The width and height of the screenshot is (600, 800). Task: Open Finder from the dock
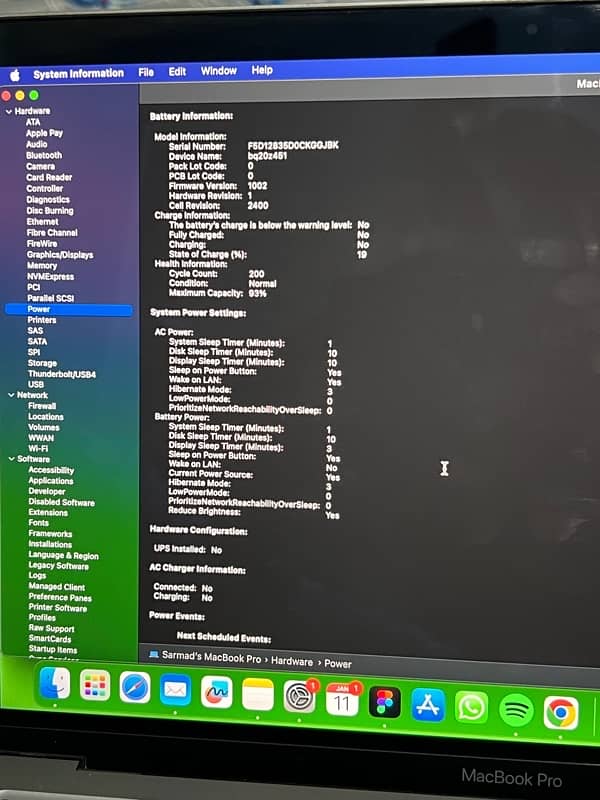(54, 686)
